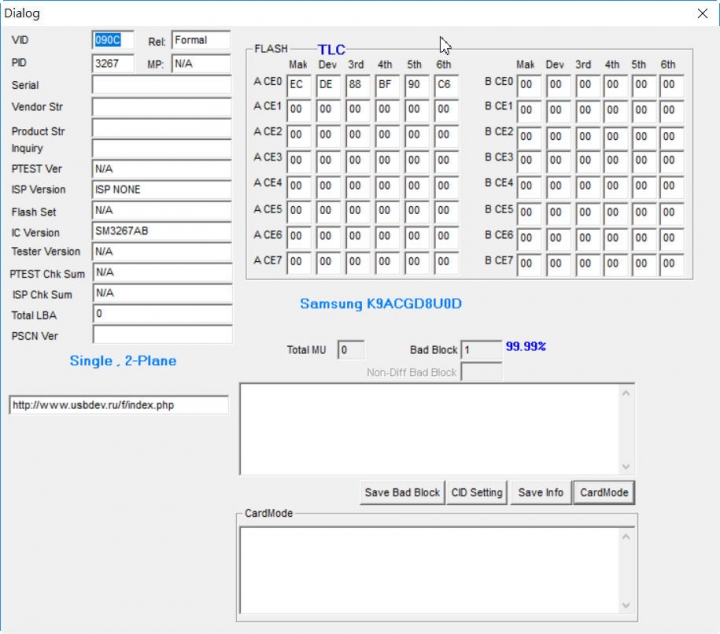Select the A CE0 6th byte C6
Image resolution: width=720 pixels, height=634 pixels.
[445, 85]
